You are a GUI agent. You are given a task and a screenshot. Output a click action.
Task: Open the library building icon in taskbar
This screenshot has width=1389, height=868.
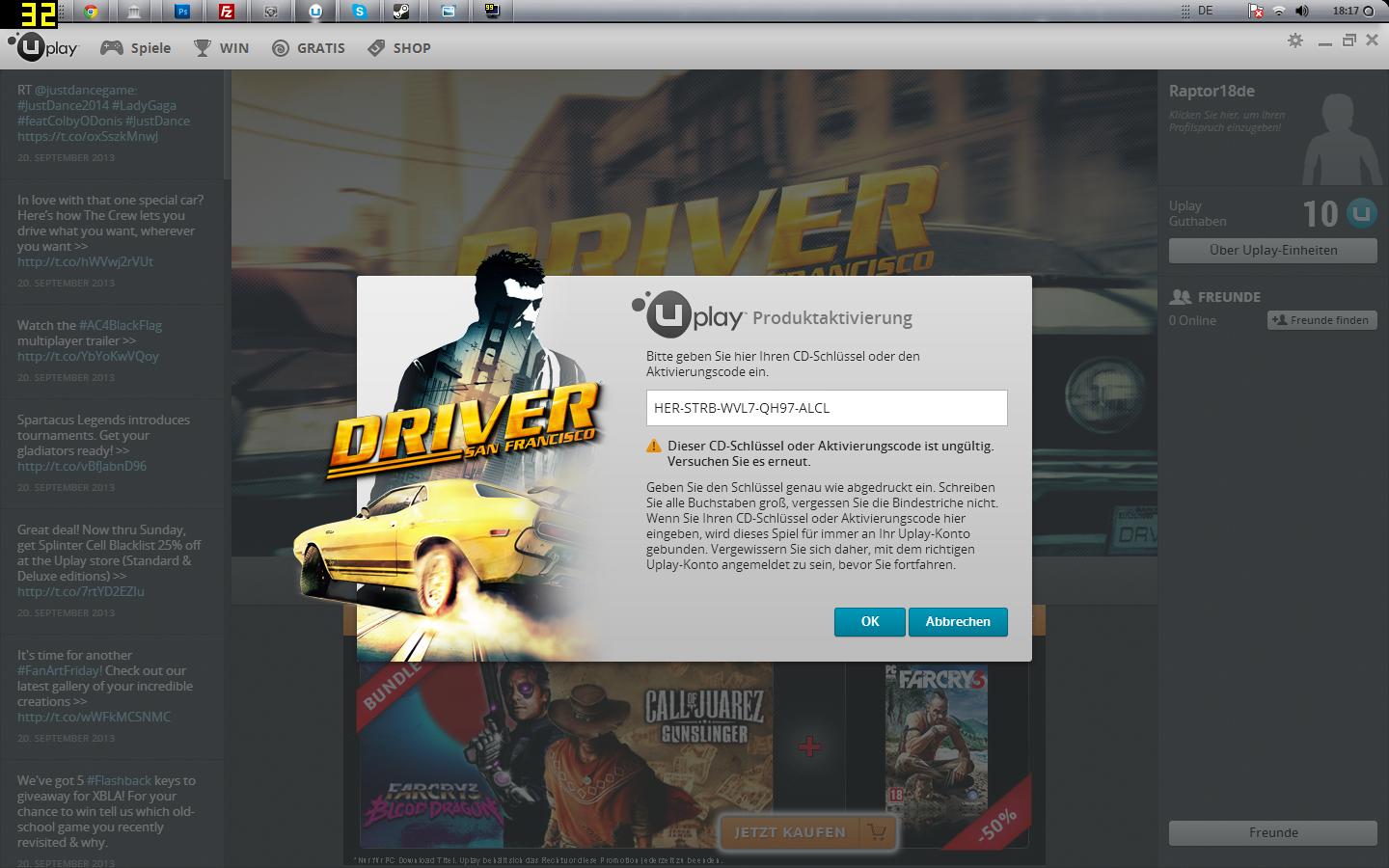[x=134, y=12]
